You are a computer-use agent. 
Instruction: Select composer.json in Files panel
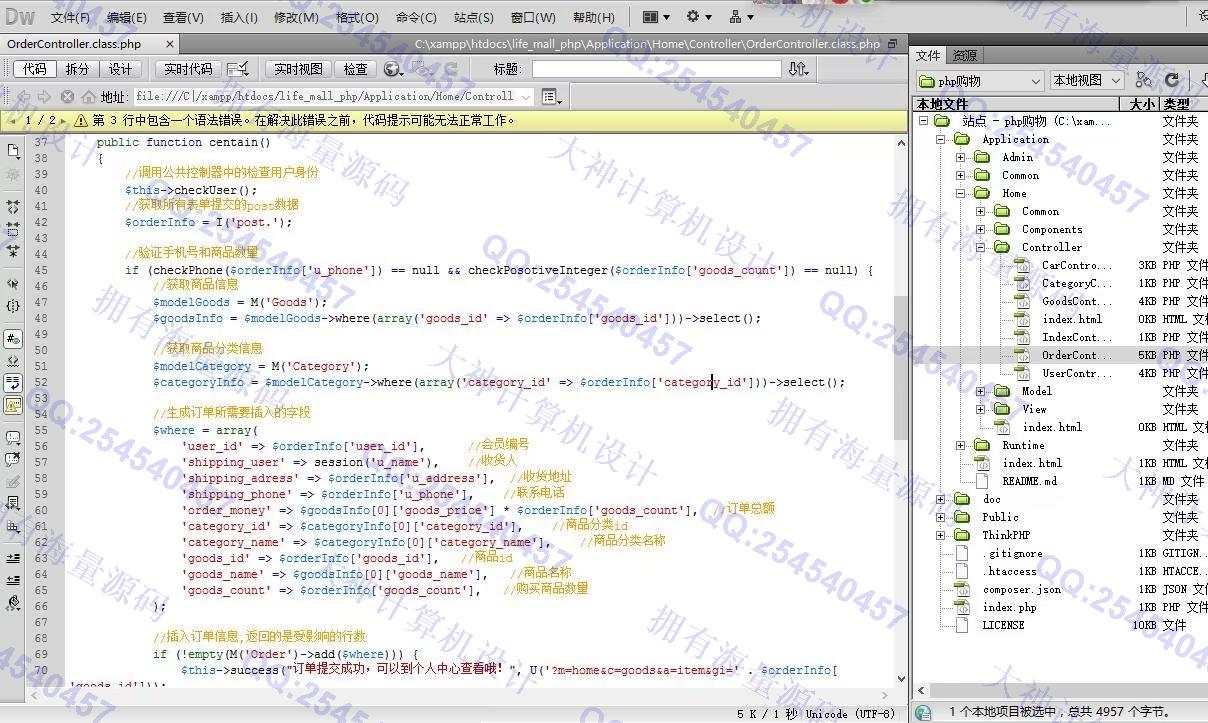tap(1022, 589)
